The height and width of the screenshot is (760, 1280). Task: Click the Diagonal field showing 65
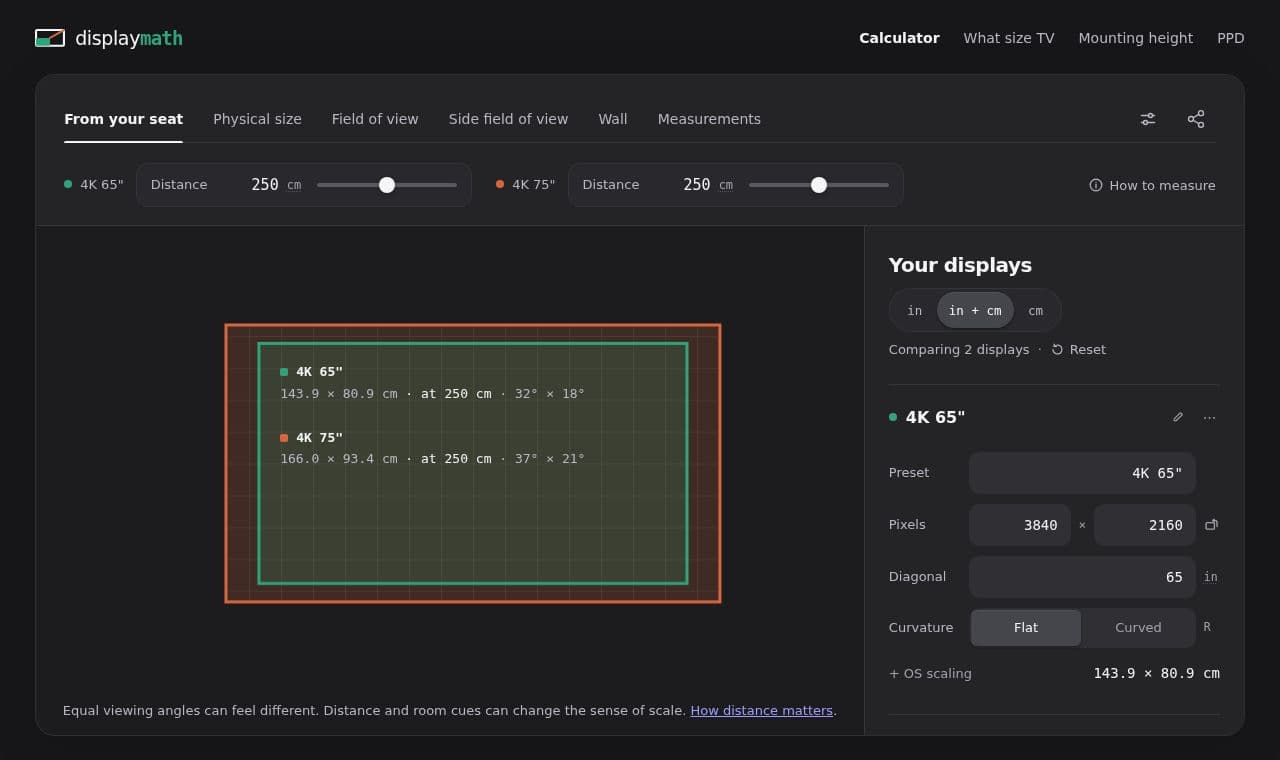pos(1082,577)
